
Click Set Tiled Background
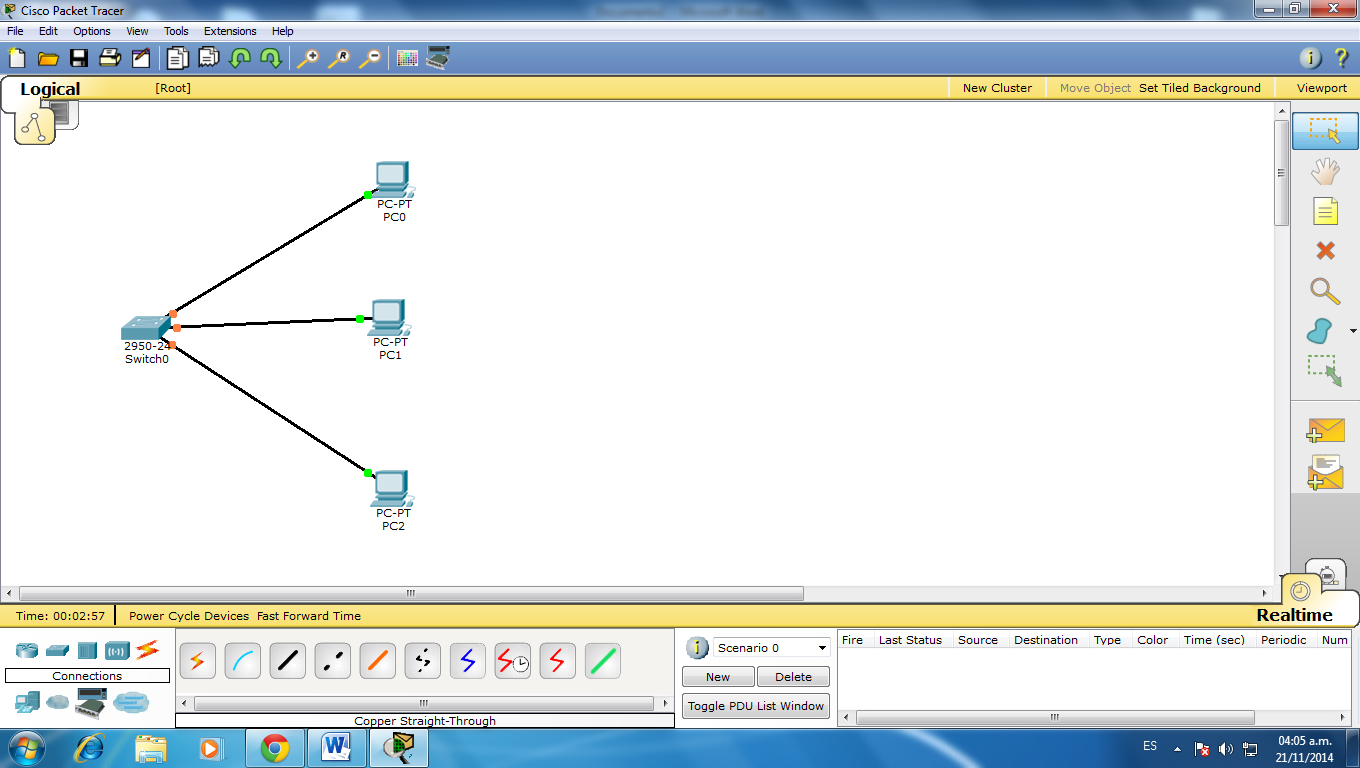coord(1200,88)
